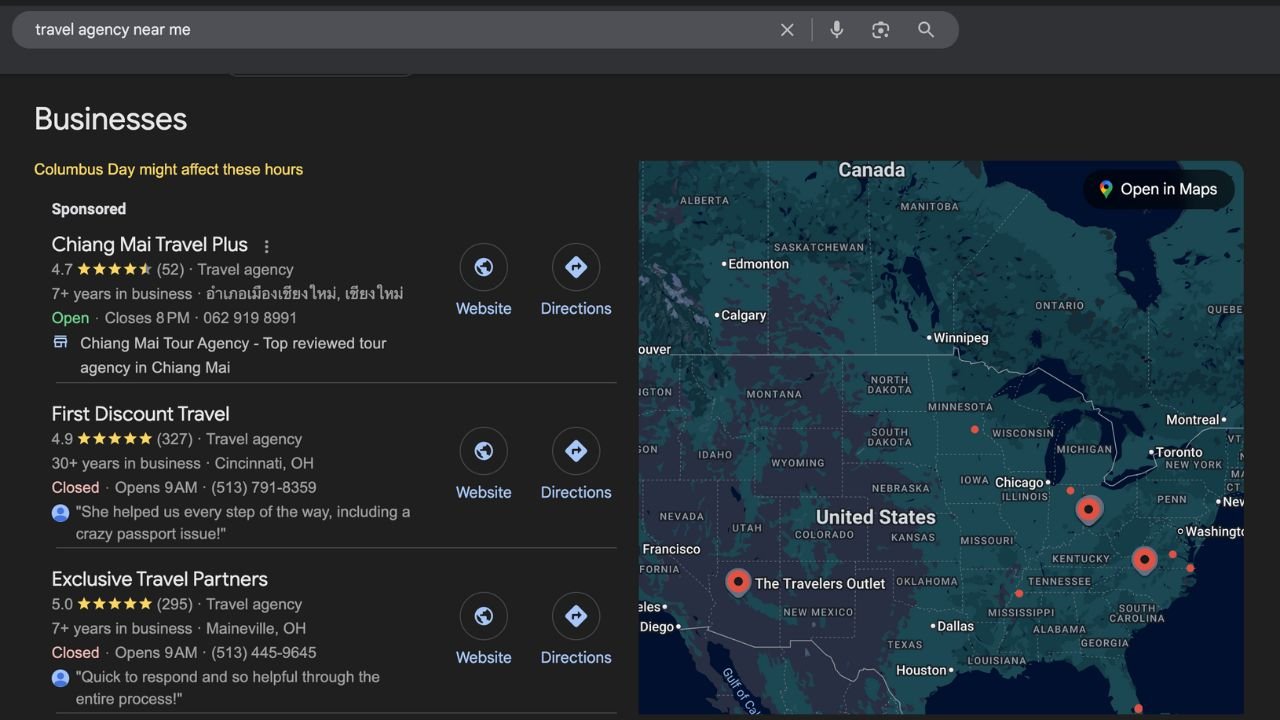
Task: Click inside the search text field
Action: (x=400, y=30)
